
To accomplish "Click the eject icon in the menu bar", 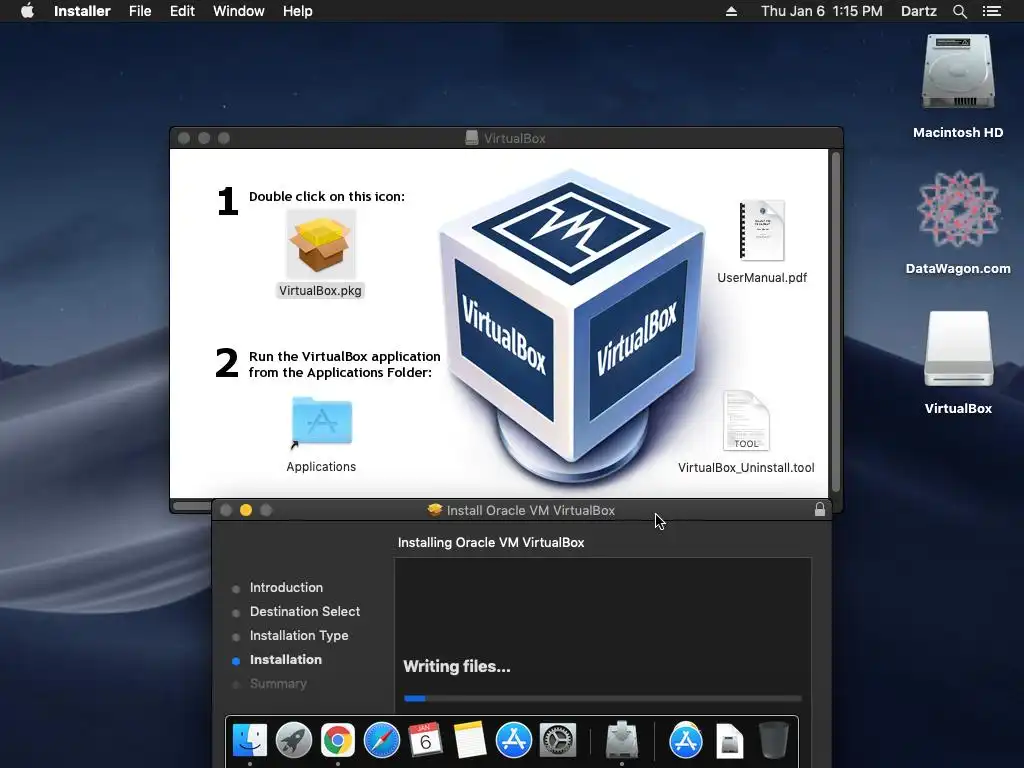I will point(731,11).
